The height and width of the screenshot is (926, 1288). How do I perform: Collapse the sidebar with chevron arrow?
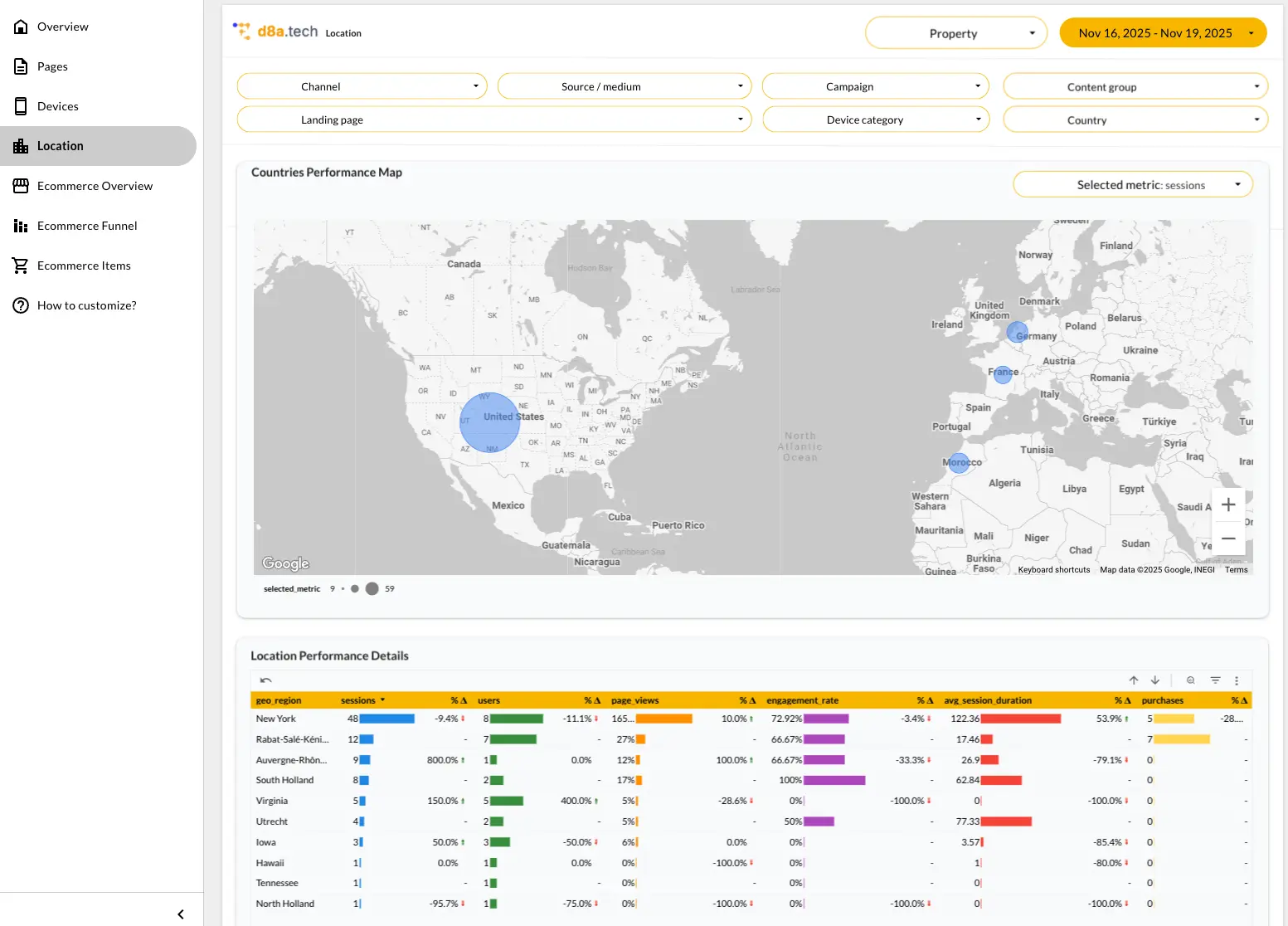pyautogui.click(x=181, y=914)
